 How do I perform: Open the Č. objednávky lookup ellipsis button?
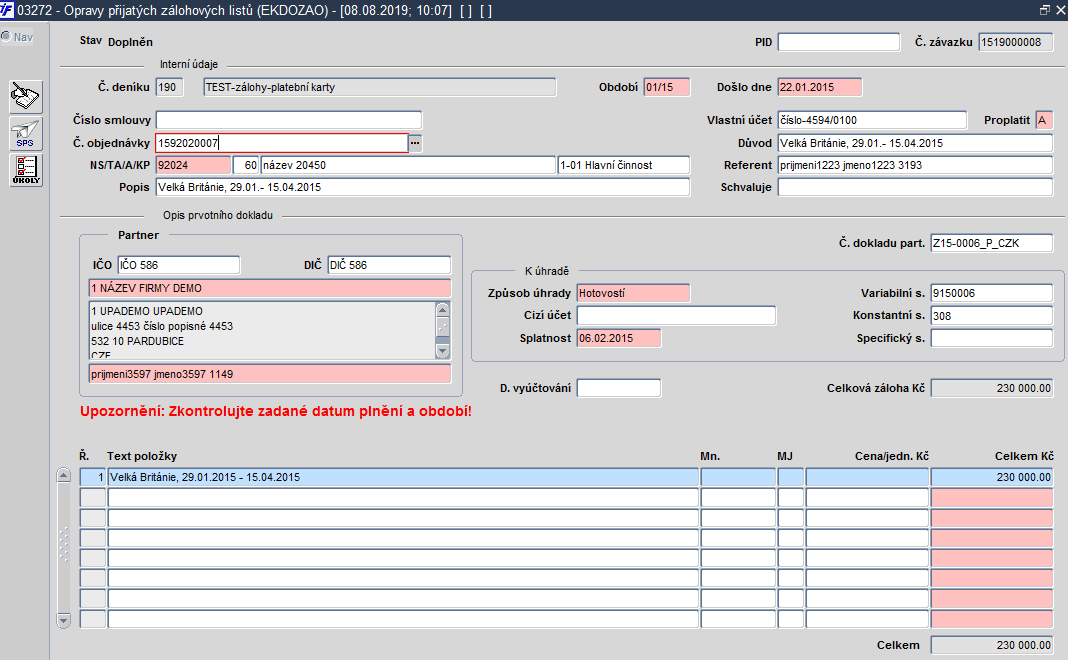pyautogui.click(x=415, y=143)
